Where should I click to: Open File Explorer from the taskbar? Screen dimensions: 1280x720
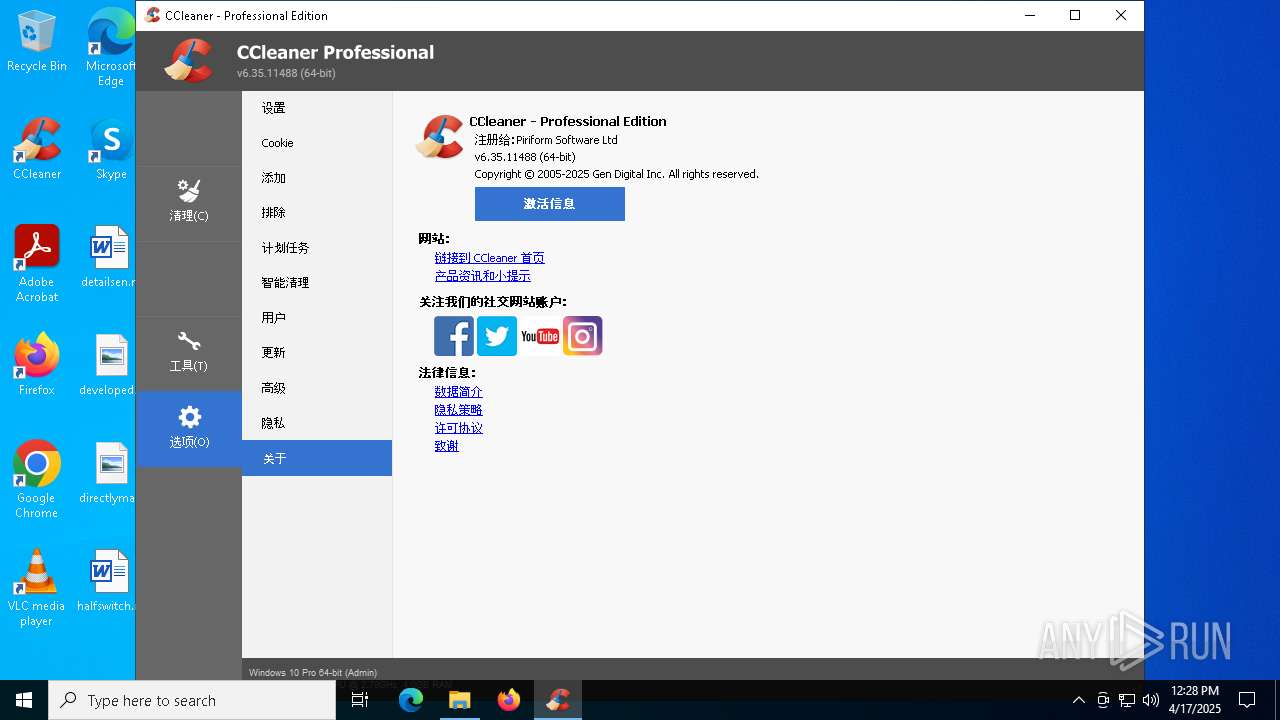coord(460,700)
